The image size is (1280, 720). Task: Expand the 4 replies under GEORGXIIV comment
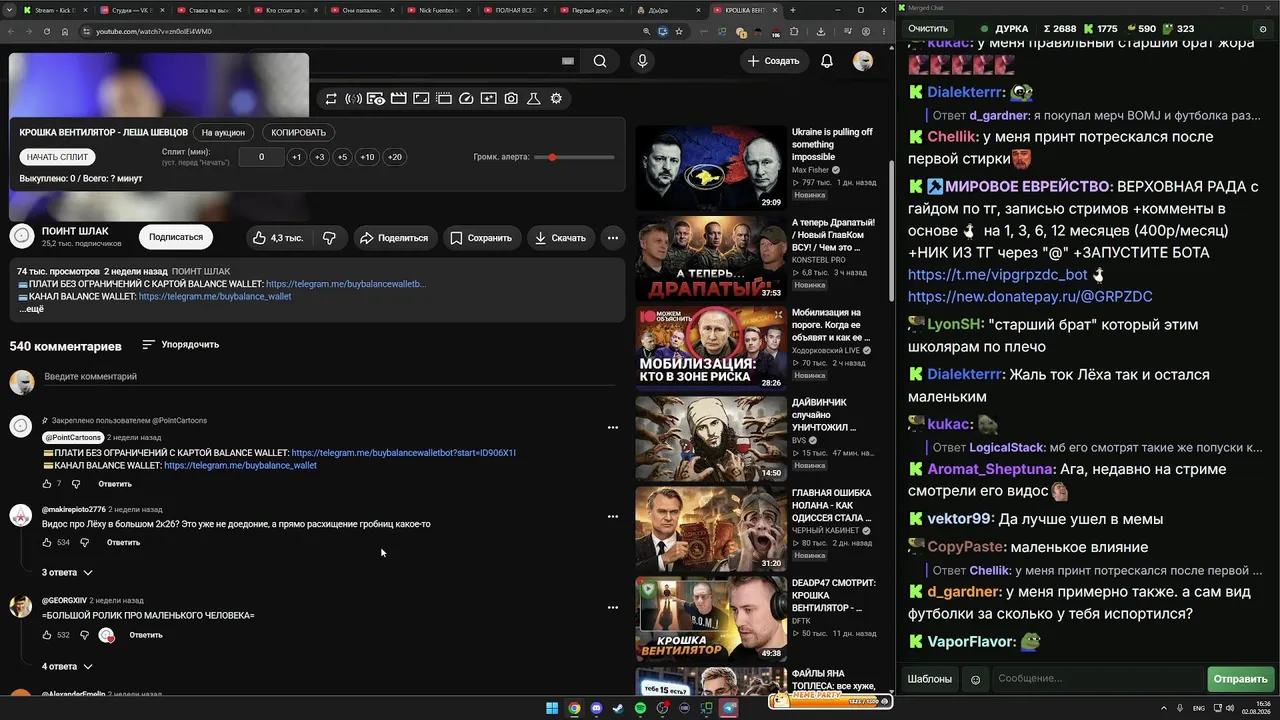67,666
